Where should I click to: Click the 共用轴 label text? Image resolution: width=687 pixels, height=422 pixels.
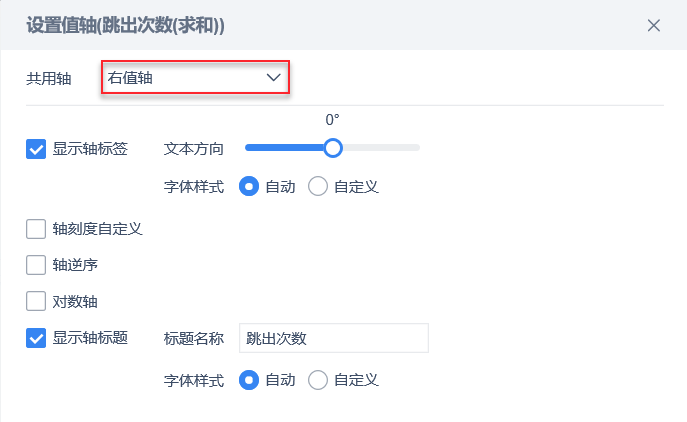48,78
